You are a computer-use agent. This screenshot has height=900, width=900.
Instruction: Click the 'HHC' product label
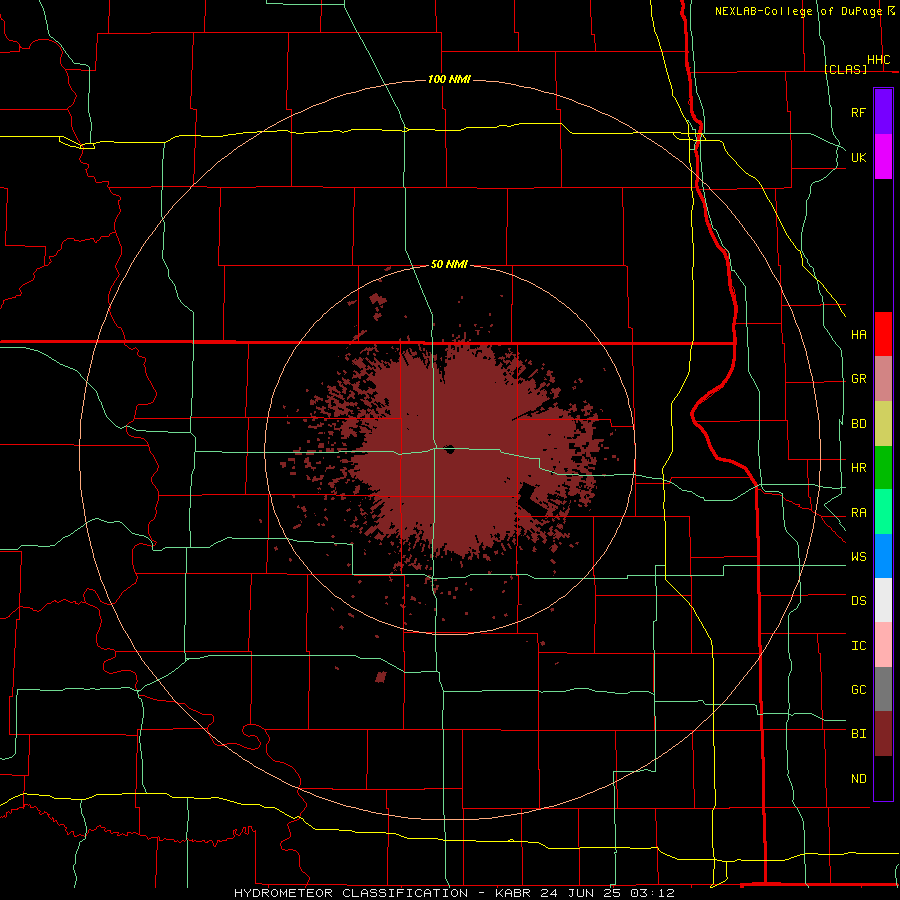coord(879,60)
